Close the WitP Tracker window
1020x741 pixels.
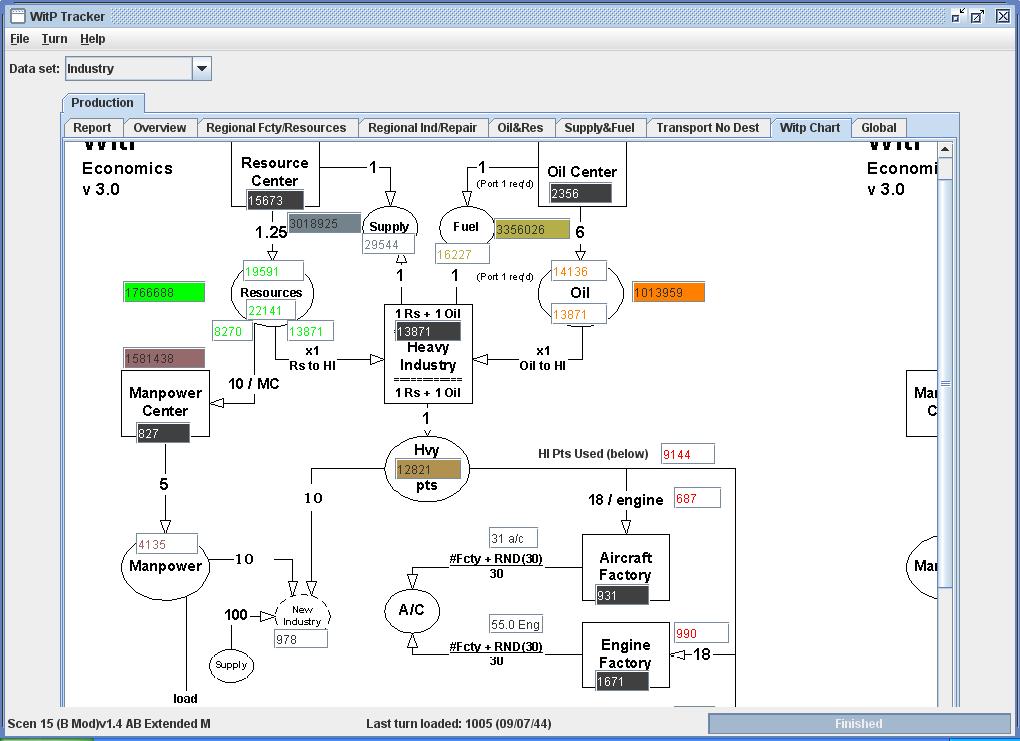pos(1003,16)
